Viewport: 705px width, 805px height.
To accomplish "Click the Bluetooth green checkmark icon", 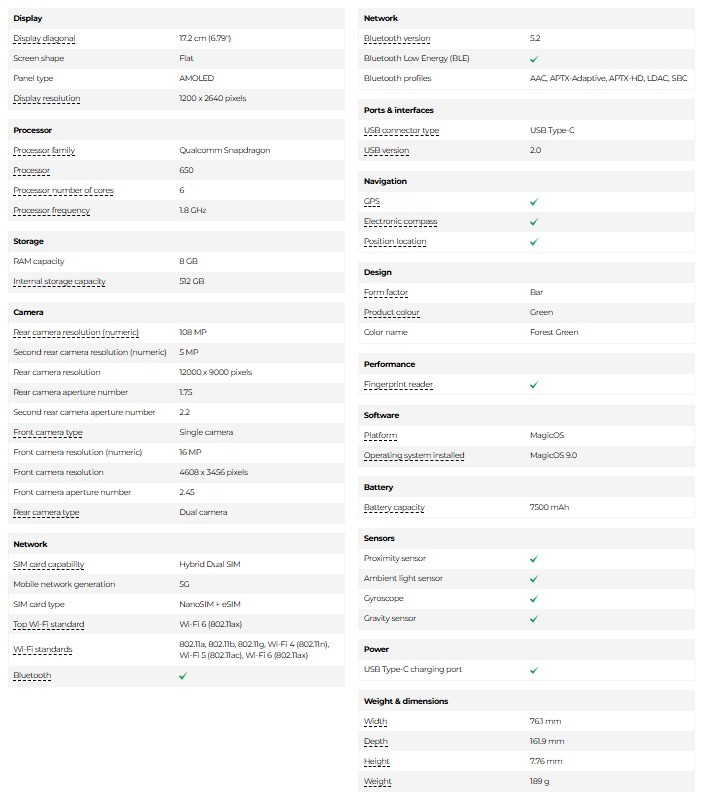I will point(183,676).
